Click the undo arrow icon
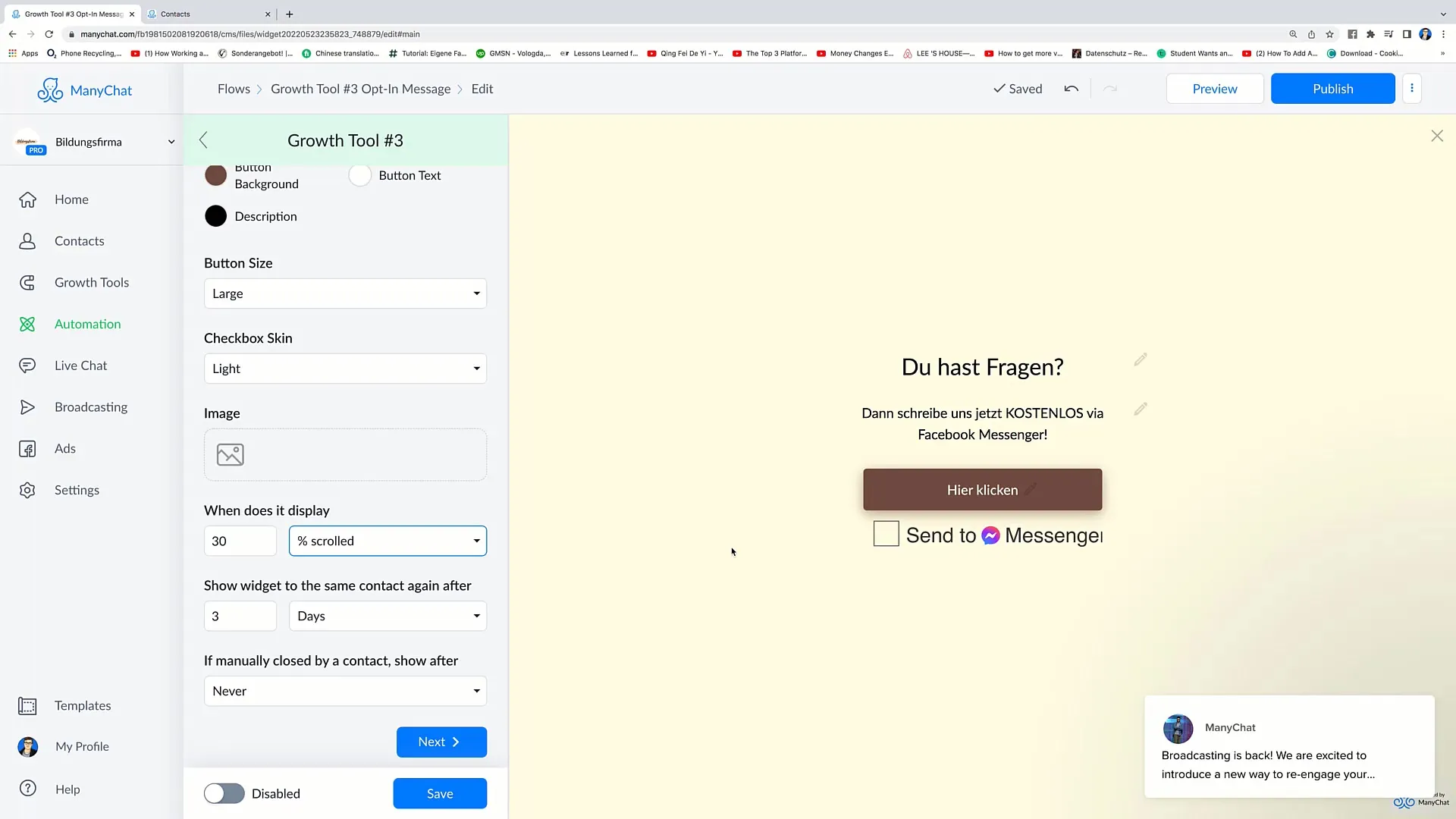 pyautogui.click(x=1072, y=88)
